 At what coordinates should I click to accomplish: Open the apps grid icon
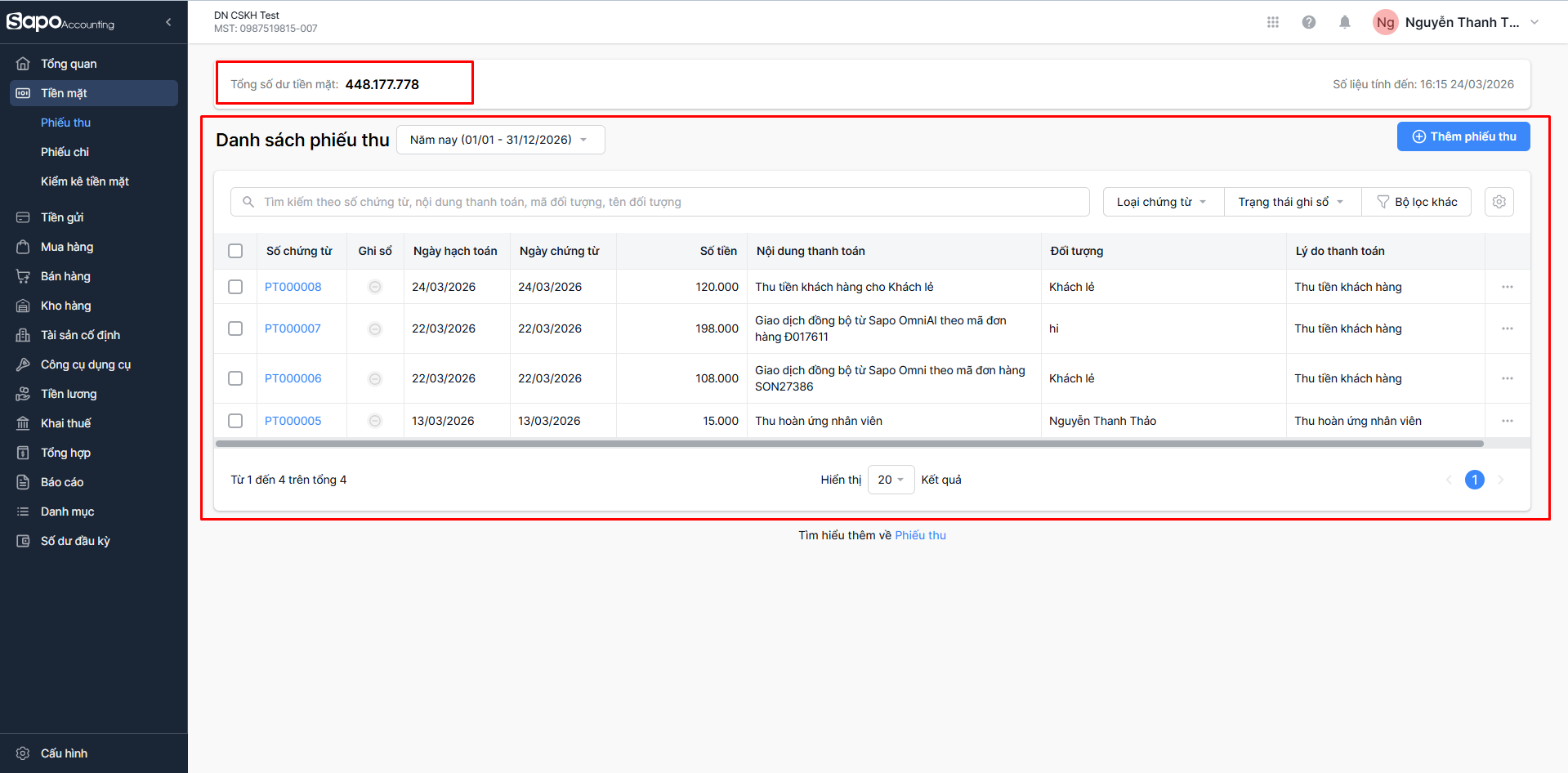tap(1273, 22)
